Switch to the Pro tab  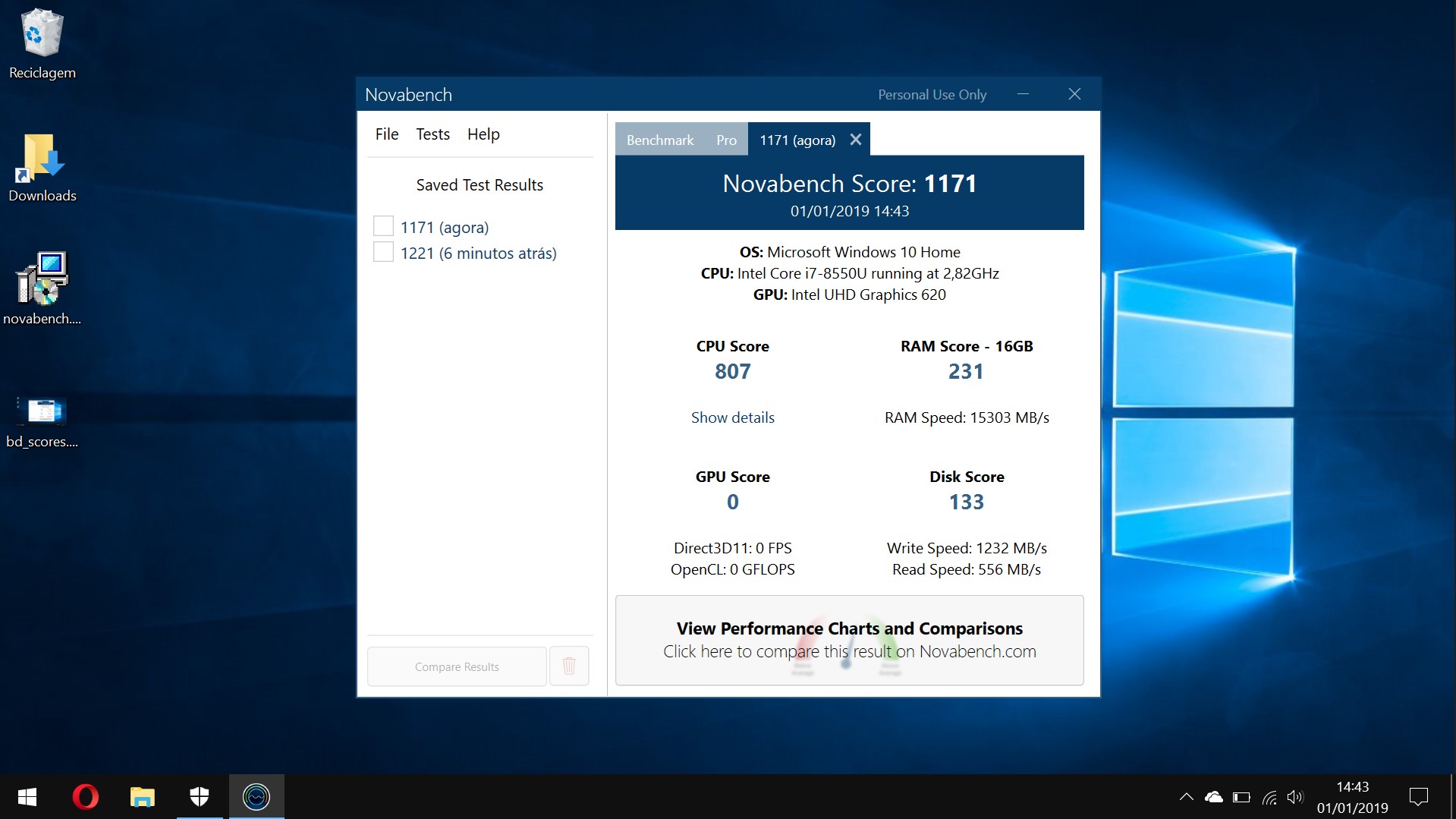pos(726,140)
